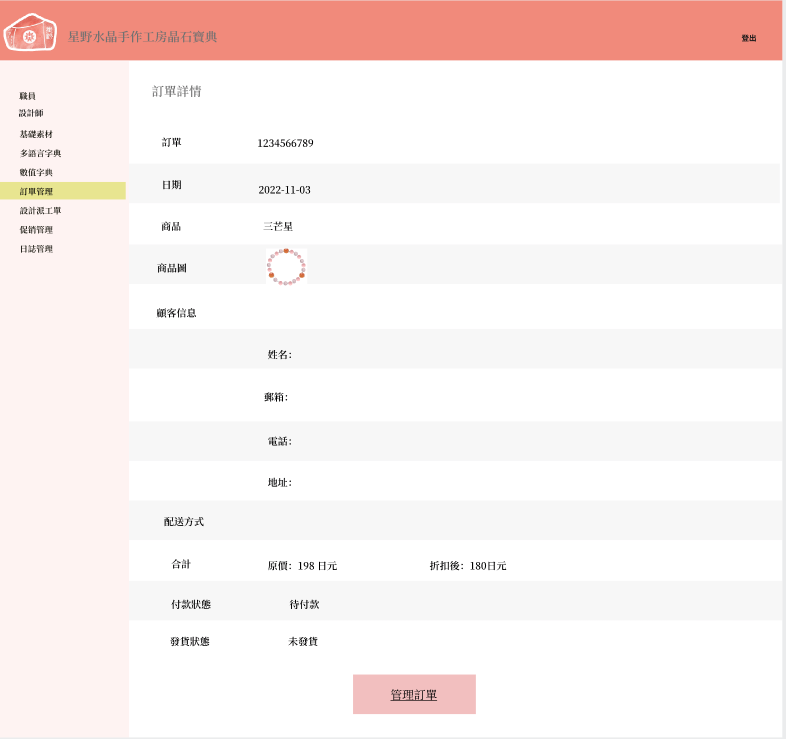Click the product name 三芒星
The width and height of the screenshot is (786, 739).
pyautogui.click(x=278, y=227)
